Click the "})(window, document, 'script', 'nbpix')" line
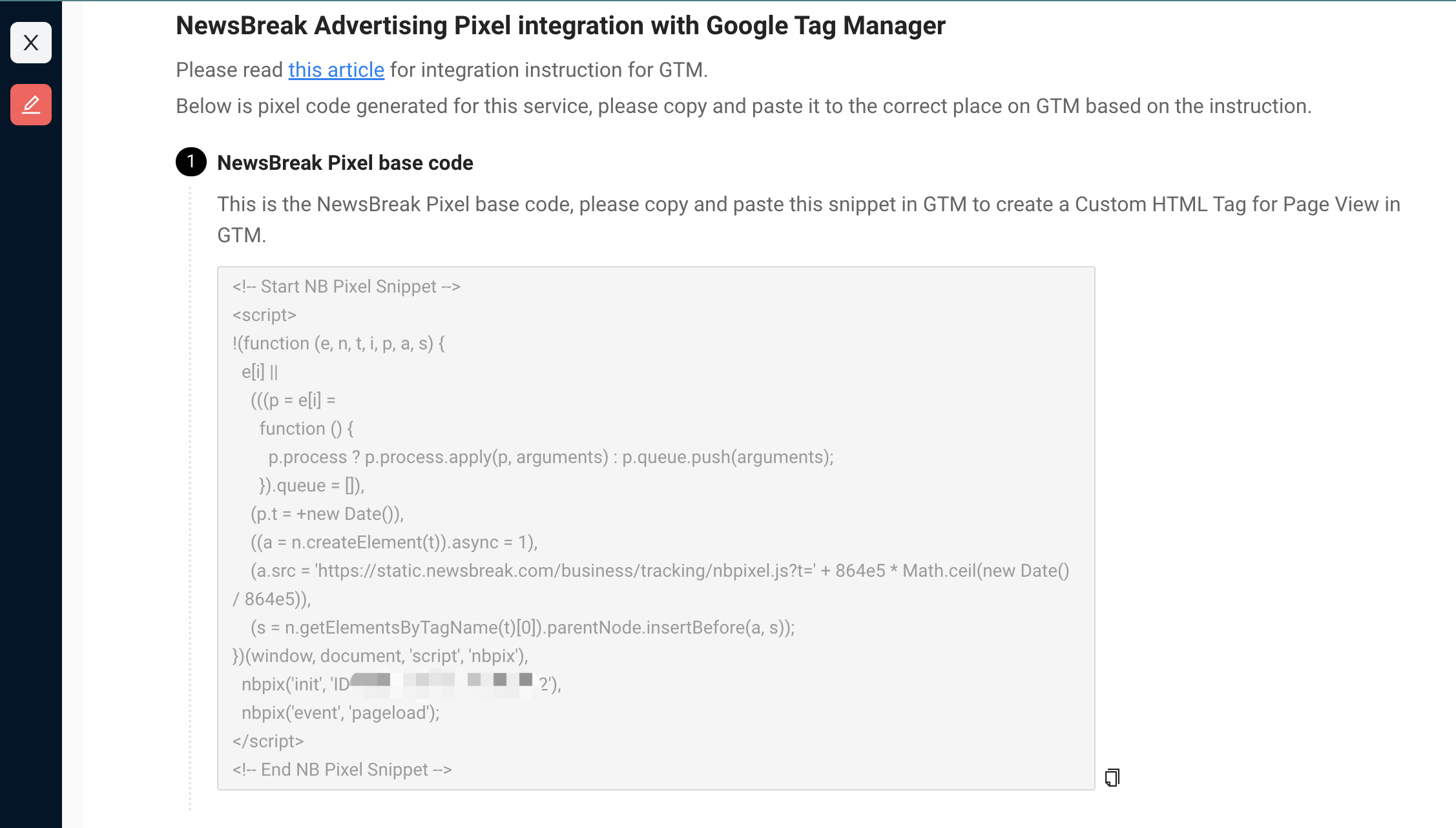 tap(380, 656)
